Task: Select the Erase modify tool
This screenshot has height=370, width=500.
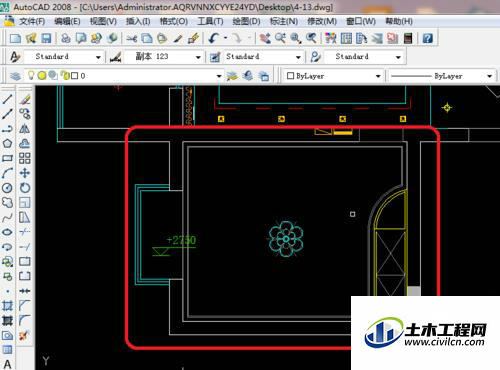Action: (25, 99)
